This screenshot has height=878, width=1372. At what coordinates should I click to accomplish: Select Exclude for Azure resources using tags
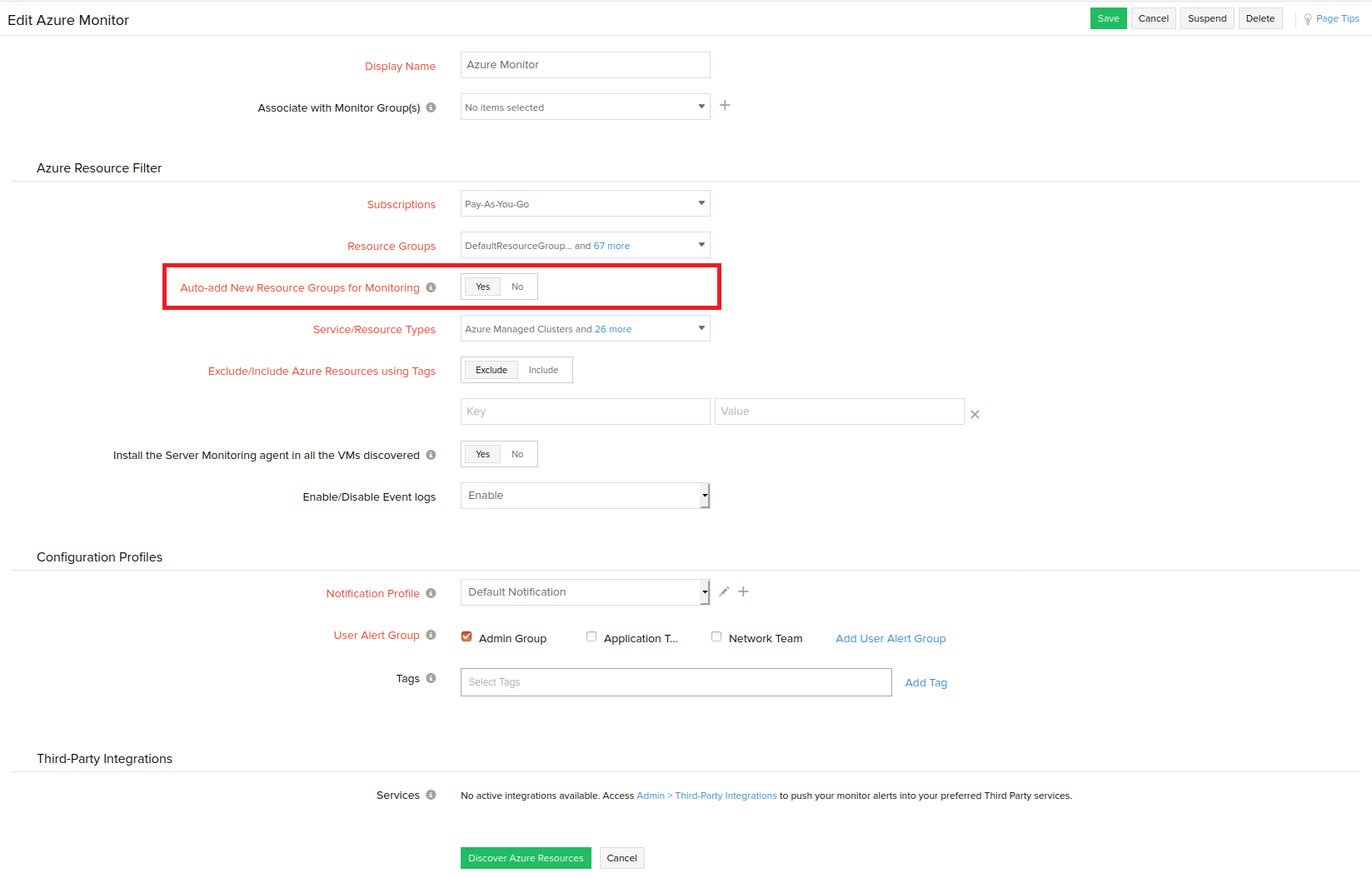(491, 370)
